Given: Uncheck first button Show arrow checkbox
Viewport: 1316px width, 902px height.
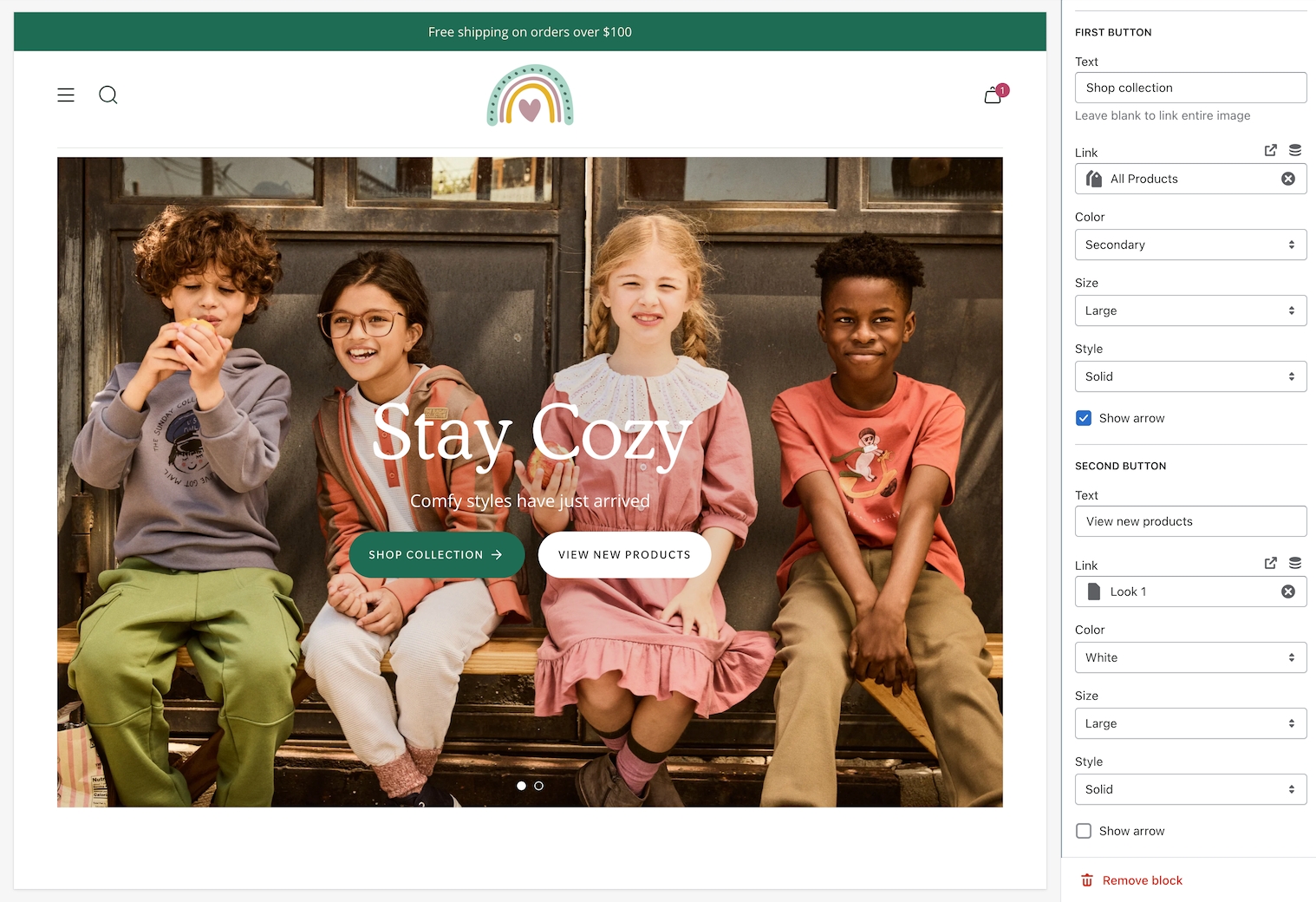Looking at the screenshot, I should (1084, 418).
